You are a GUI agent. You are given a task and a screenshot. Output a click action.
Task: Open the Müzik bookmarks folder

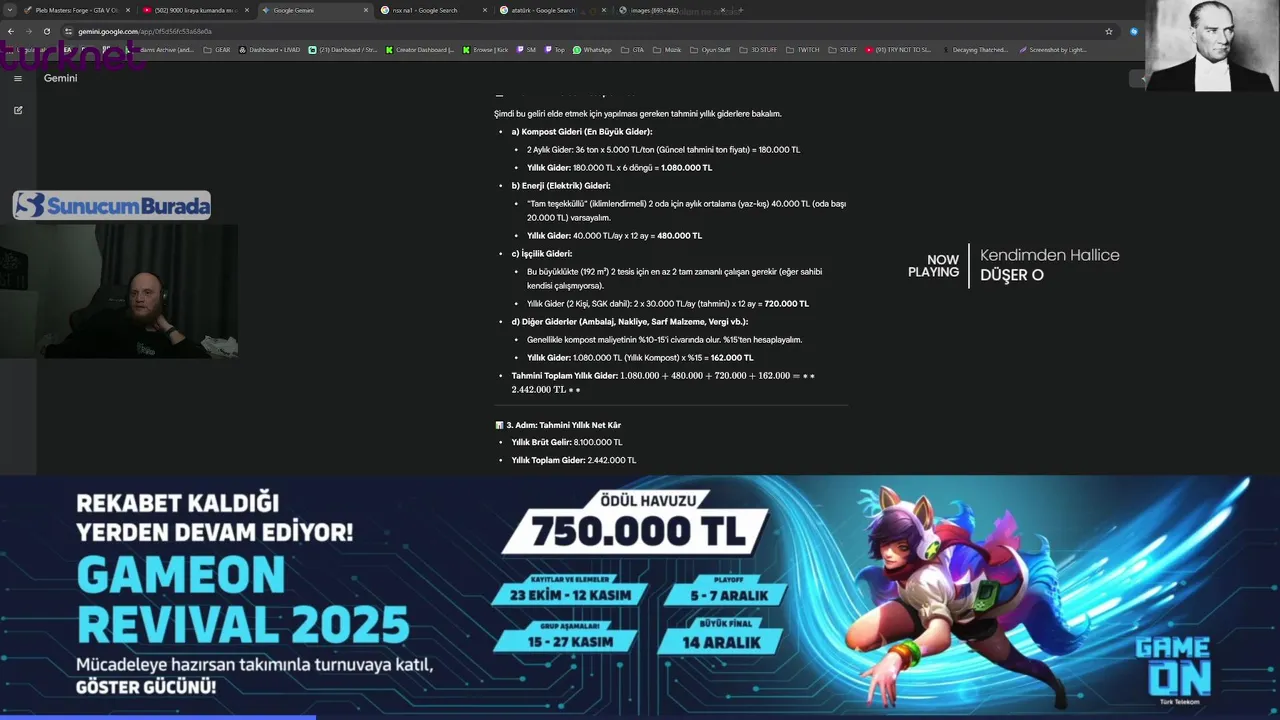pyautogui.click(x=667, y=49)
